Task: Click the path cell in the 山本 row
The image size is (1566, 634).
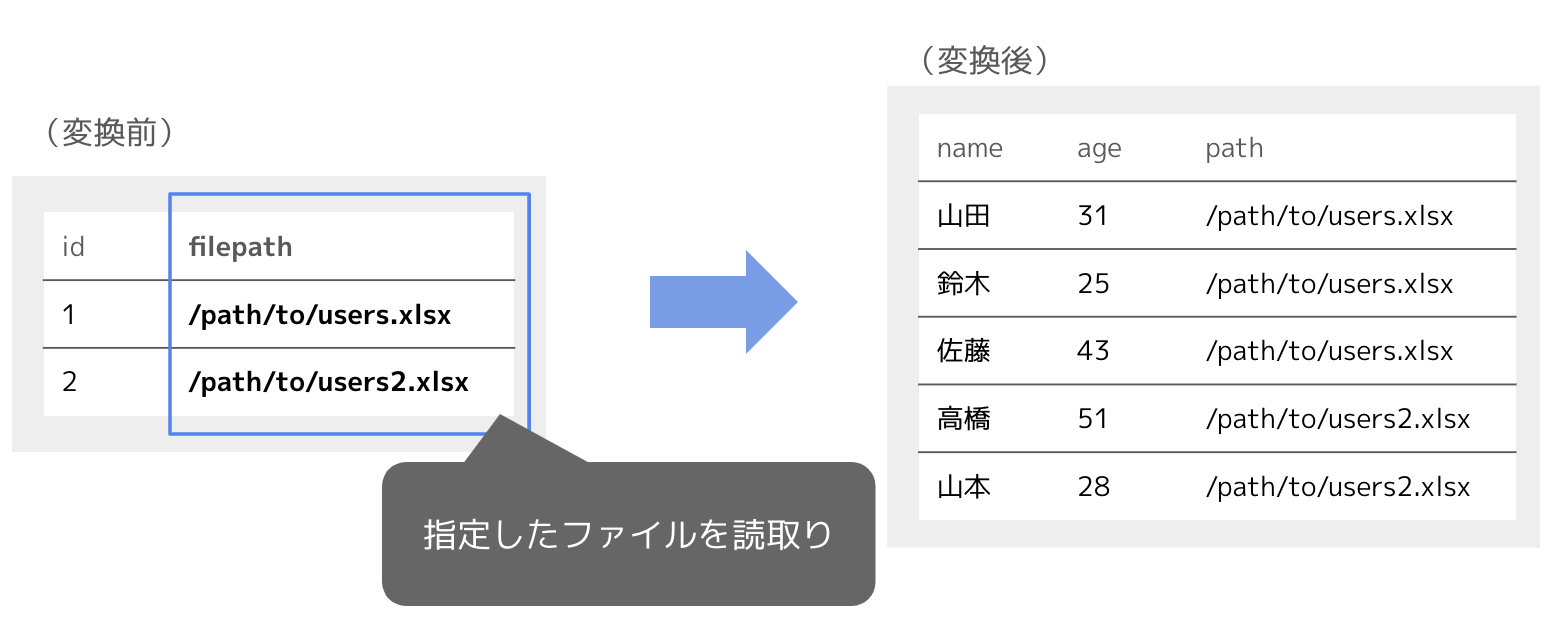Action: click(x=1337, y=487)
